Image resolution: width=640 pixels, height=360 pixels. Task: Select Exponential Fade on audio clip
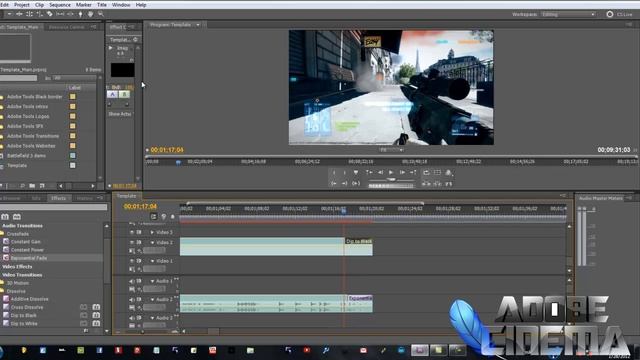tap(360, 298)
